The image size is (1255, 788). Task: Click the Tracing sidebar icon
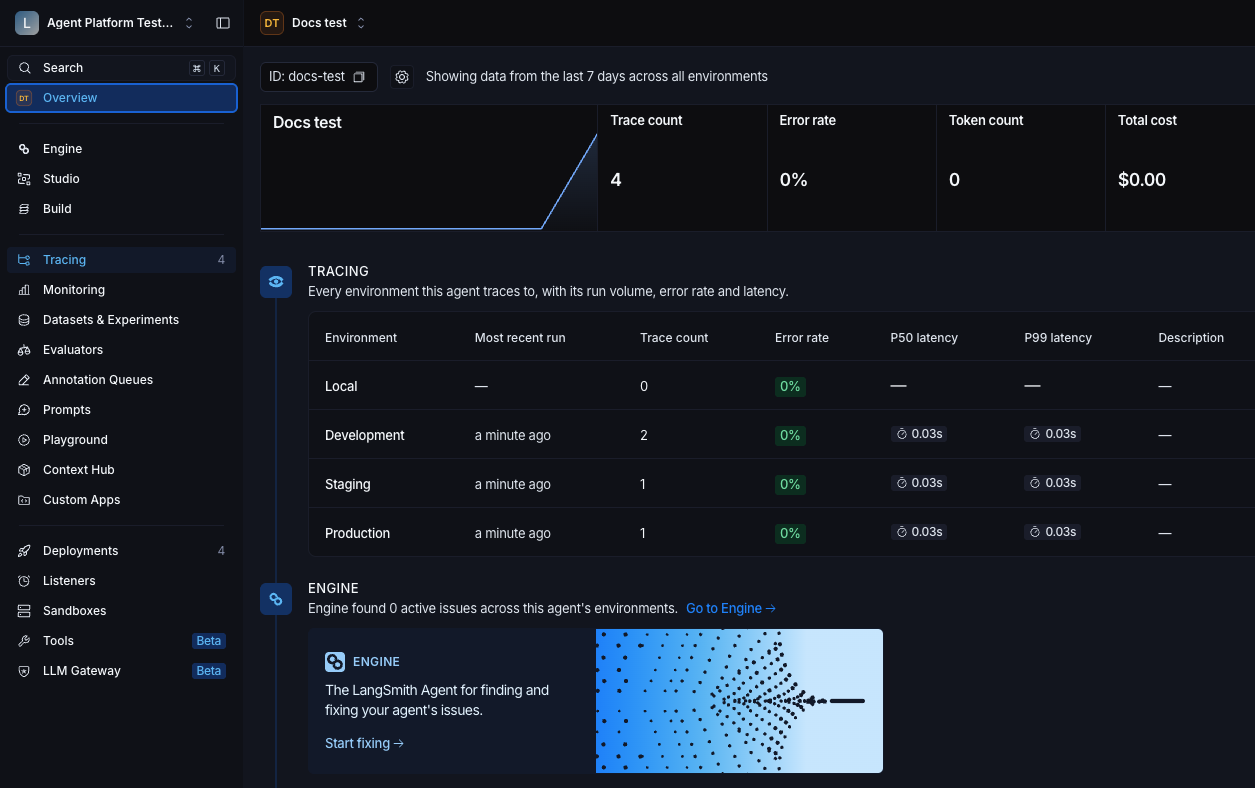[24, 260]
